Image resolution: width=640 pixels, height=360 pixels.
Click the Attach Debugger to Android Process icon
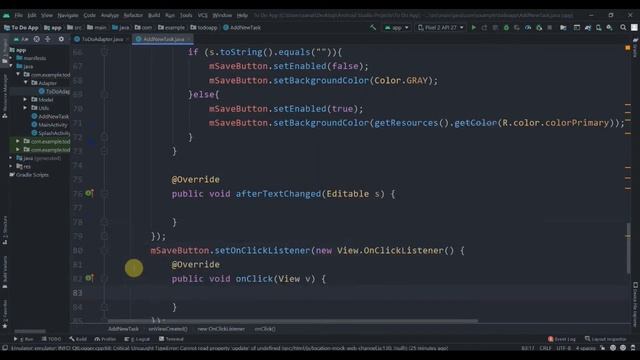click(539, 27)
